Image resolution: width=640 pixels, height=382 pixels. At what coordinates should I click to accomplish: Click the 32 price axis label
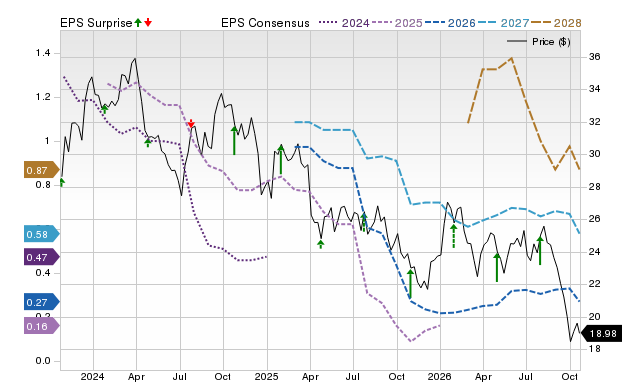point(595,122)
